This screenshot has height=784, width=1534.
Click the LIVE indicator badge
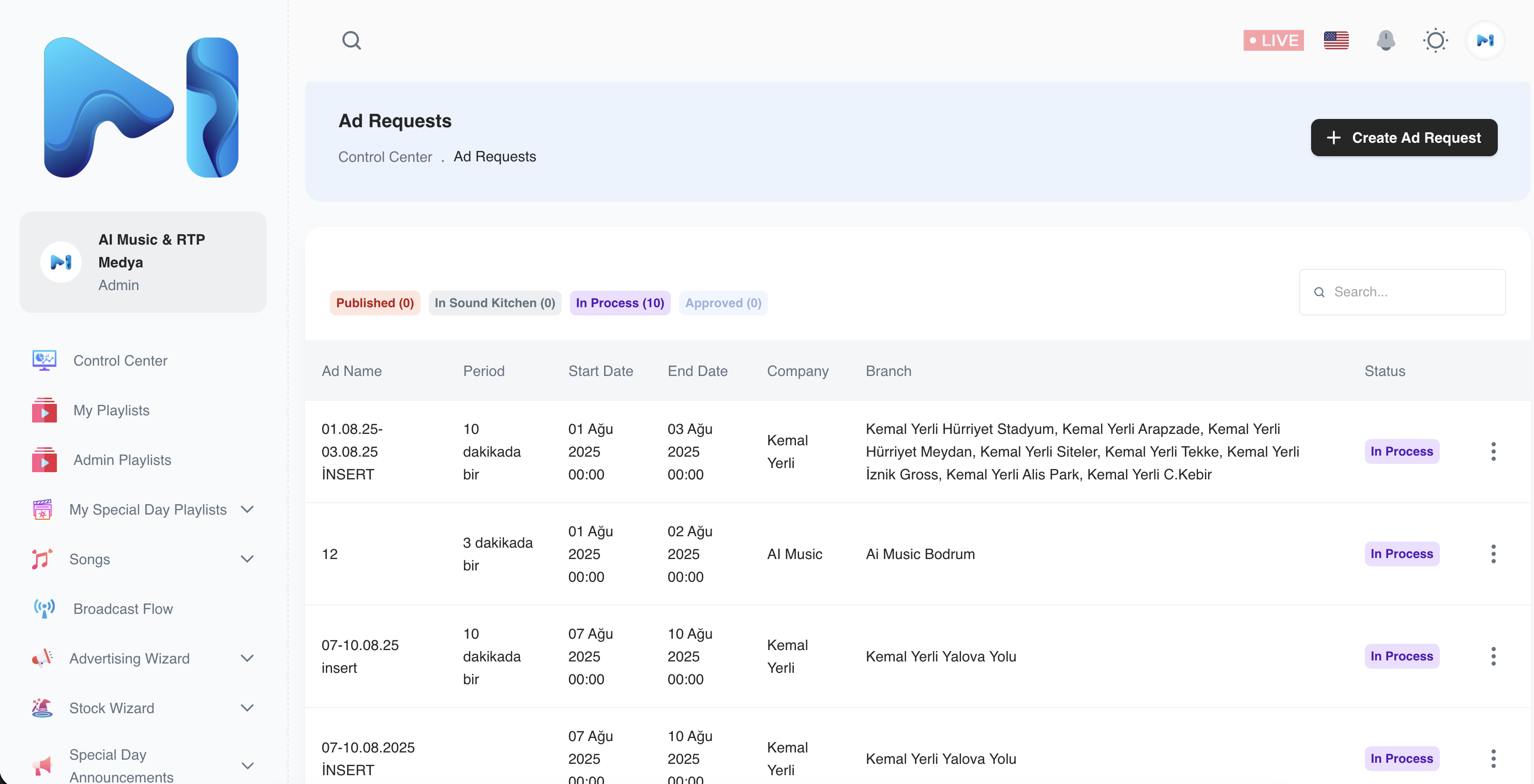click(1273, 40)
